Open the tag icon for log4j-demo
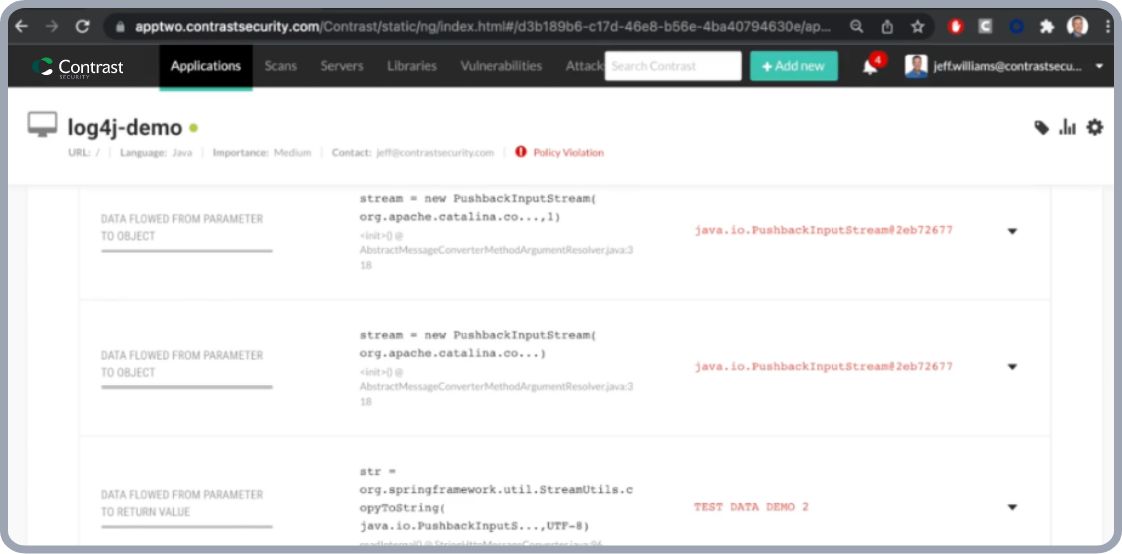The image size is (1122, 554). (x=1041, y=127)
